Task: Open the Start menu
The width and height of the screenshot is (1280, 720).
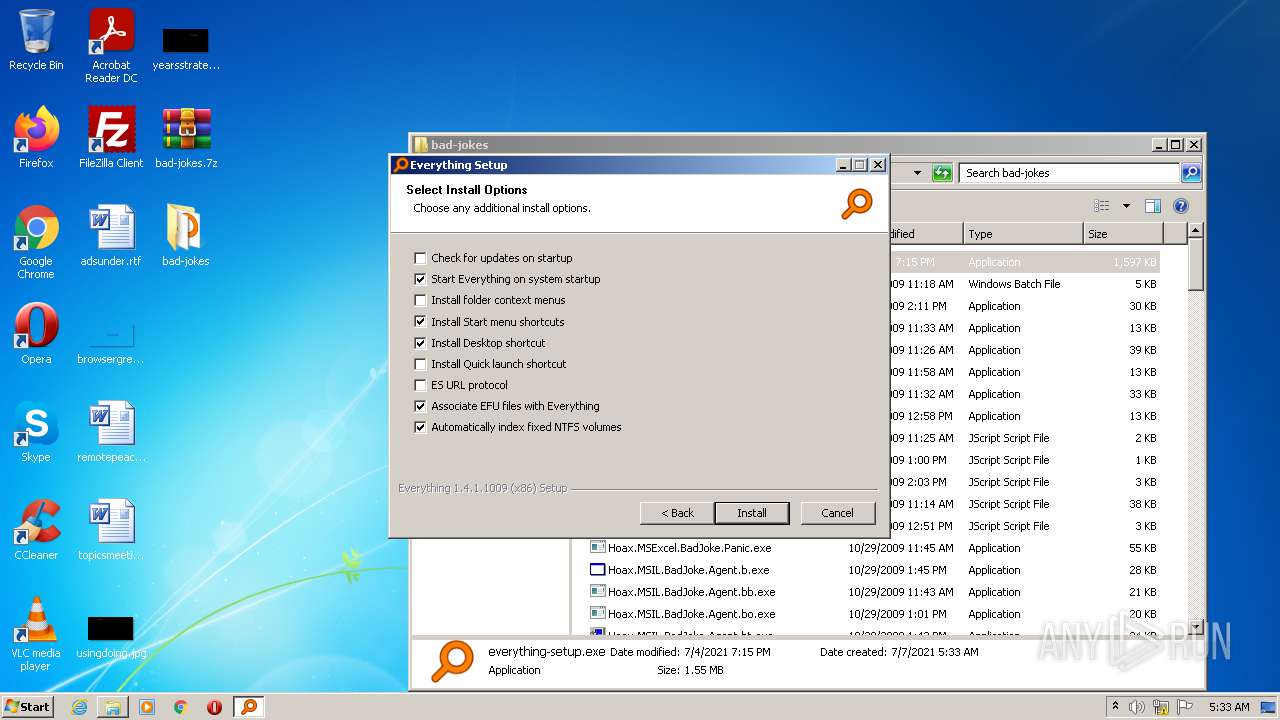Action: click(x=27, y=707)
